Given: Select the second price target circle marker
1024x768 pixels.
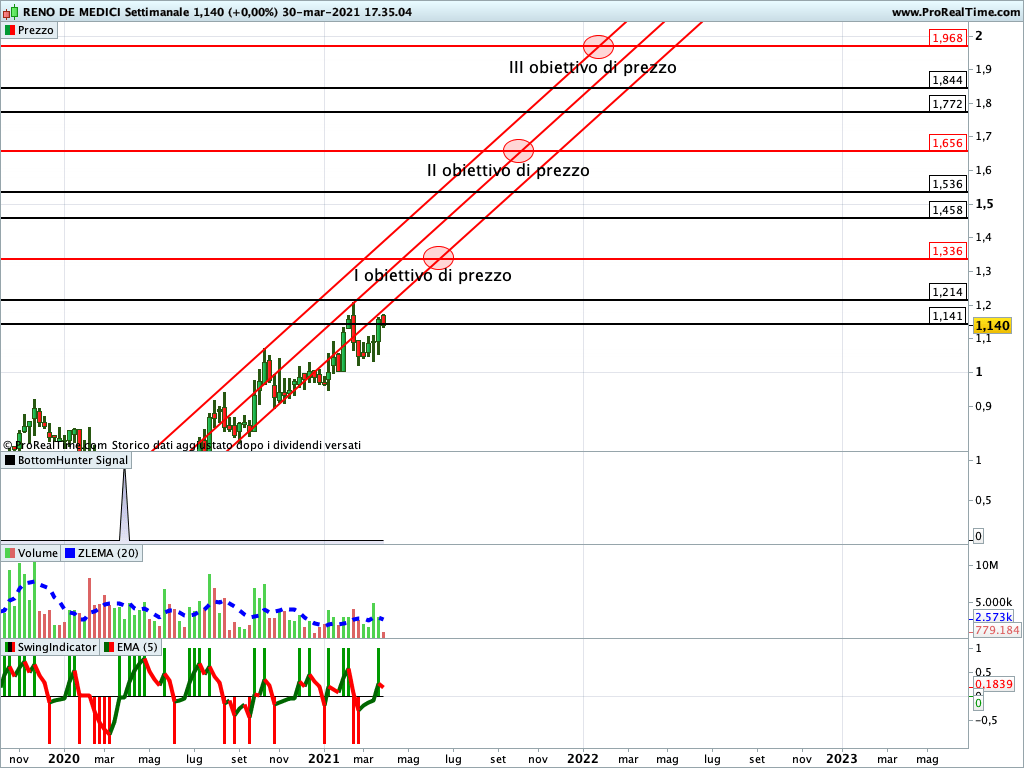Looking at the screenshot, I should [518, 151].
